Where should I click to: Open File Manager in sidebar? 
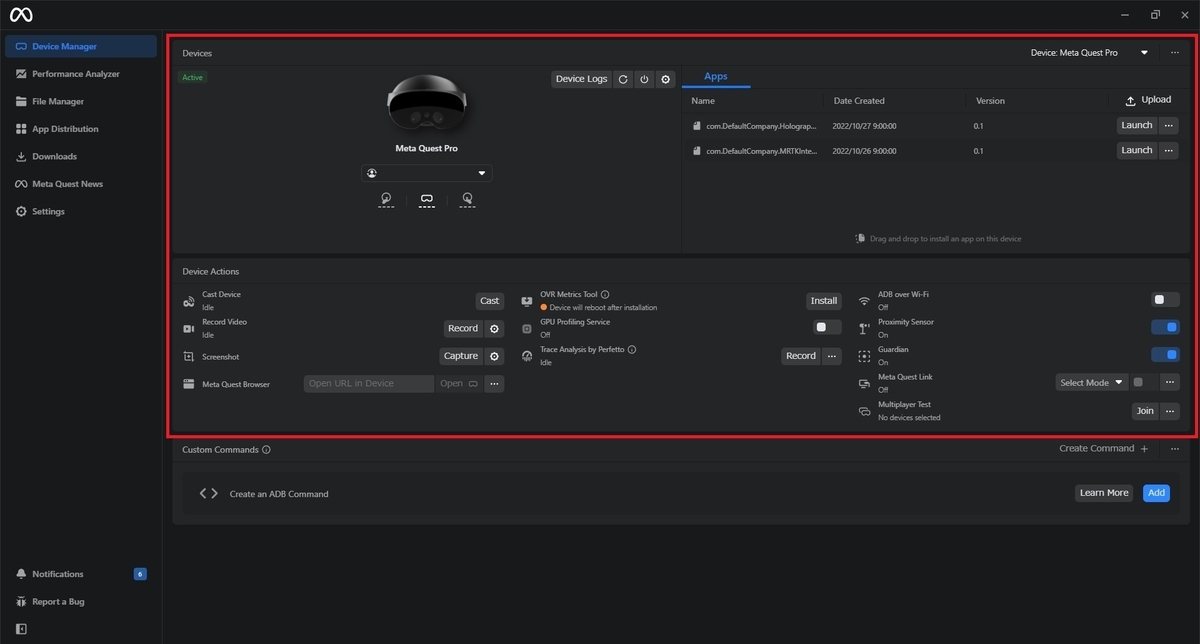(x=81, y=101)
